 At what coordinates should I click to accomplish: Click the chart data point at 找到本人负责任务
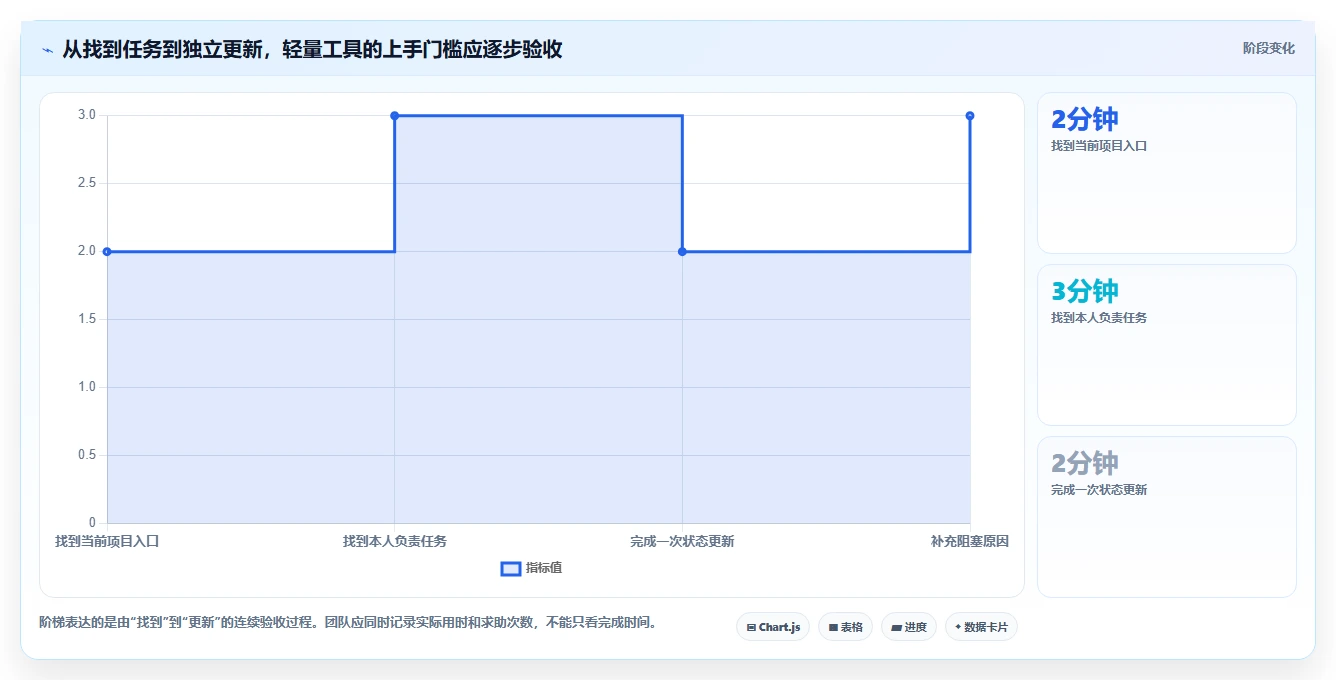395,116
